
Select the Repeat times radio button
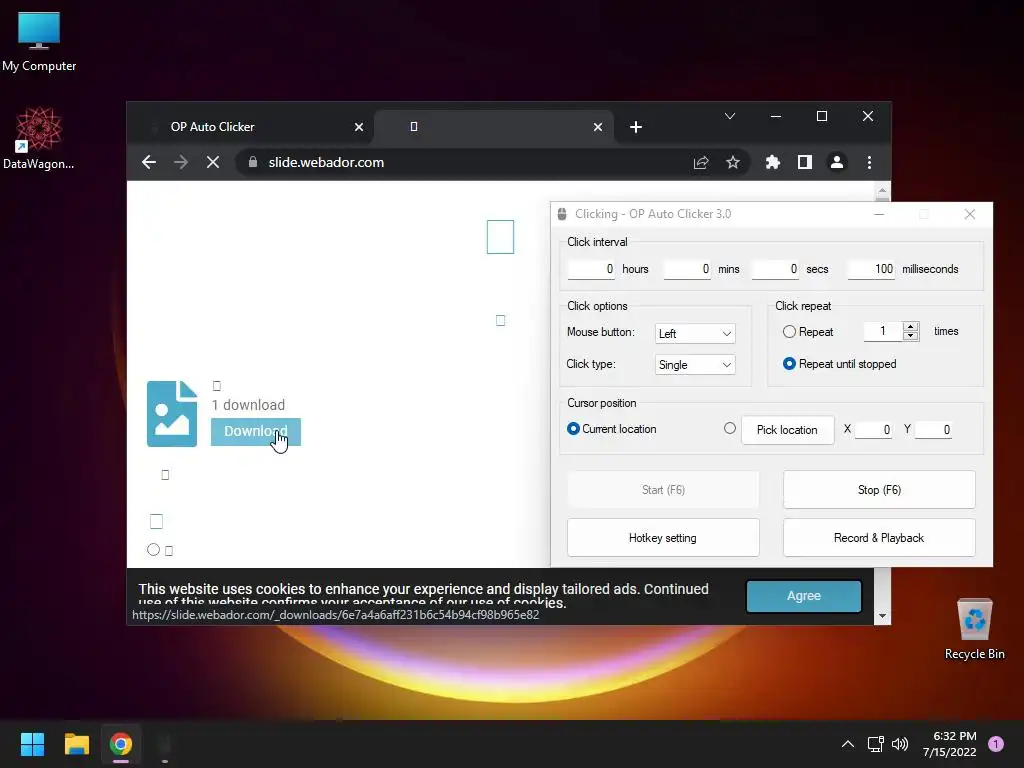click(x=789, y=332)
